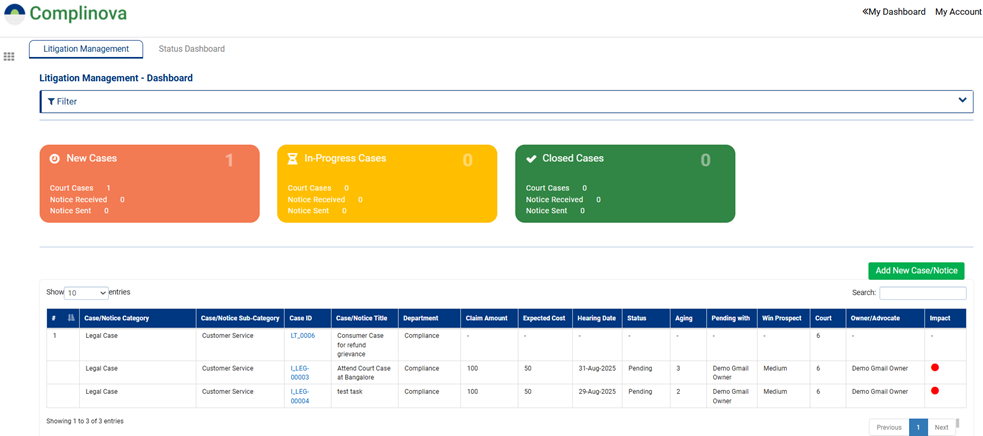Viewport: 983px width, 436px height.
Task: Click the red impact dot for L_LEG-00003
Action: pos(935,368)
